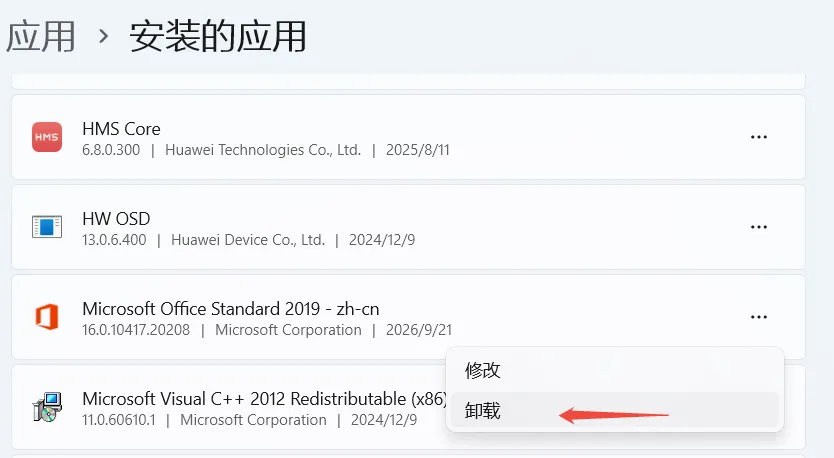Click the Office install date 2026/9/21

419,330
